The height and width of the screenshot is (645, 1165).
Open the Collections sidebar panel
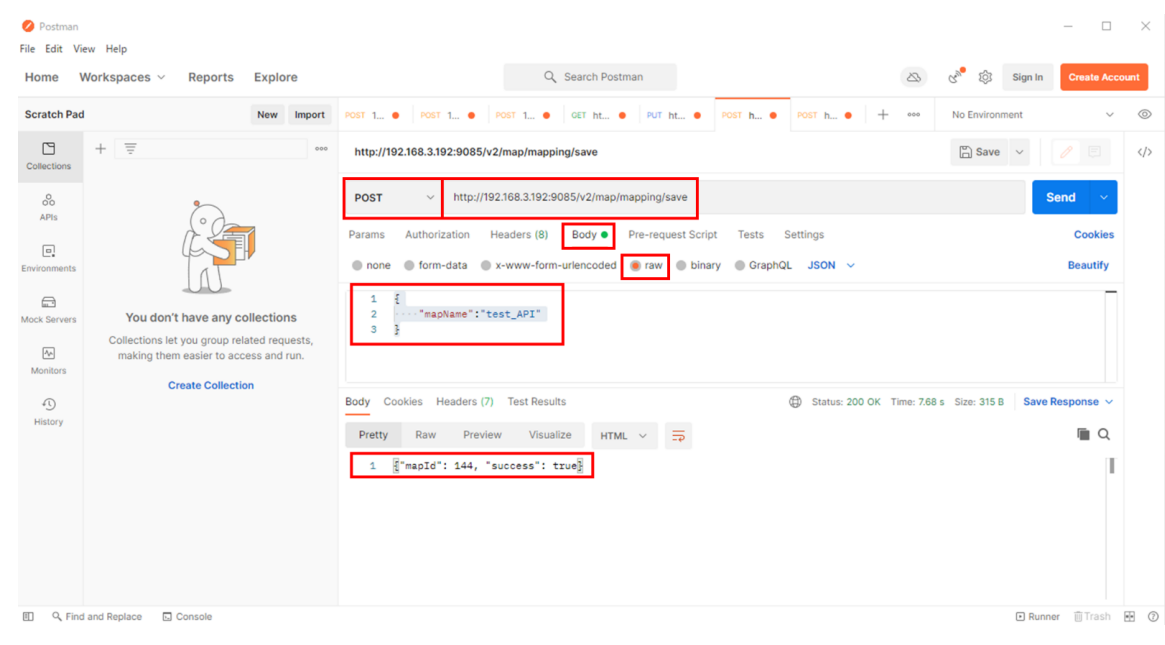pos(49,156)
